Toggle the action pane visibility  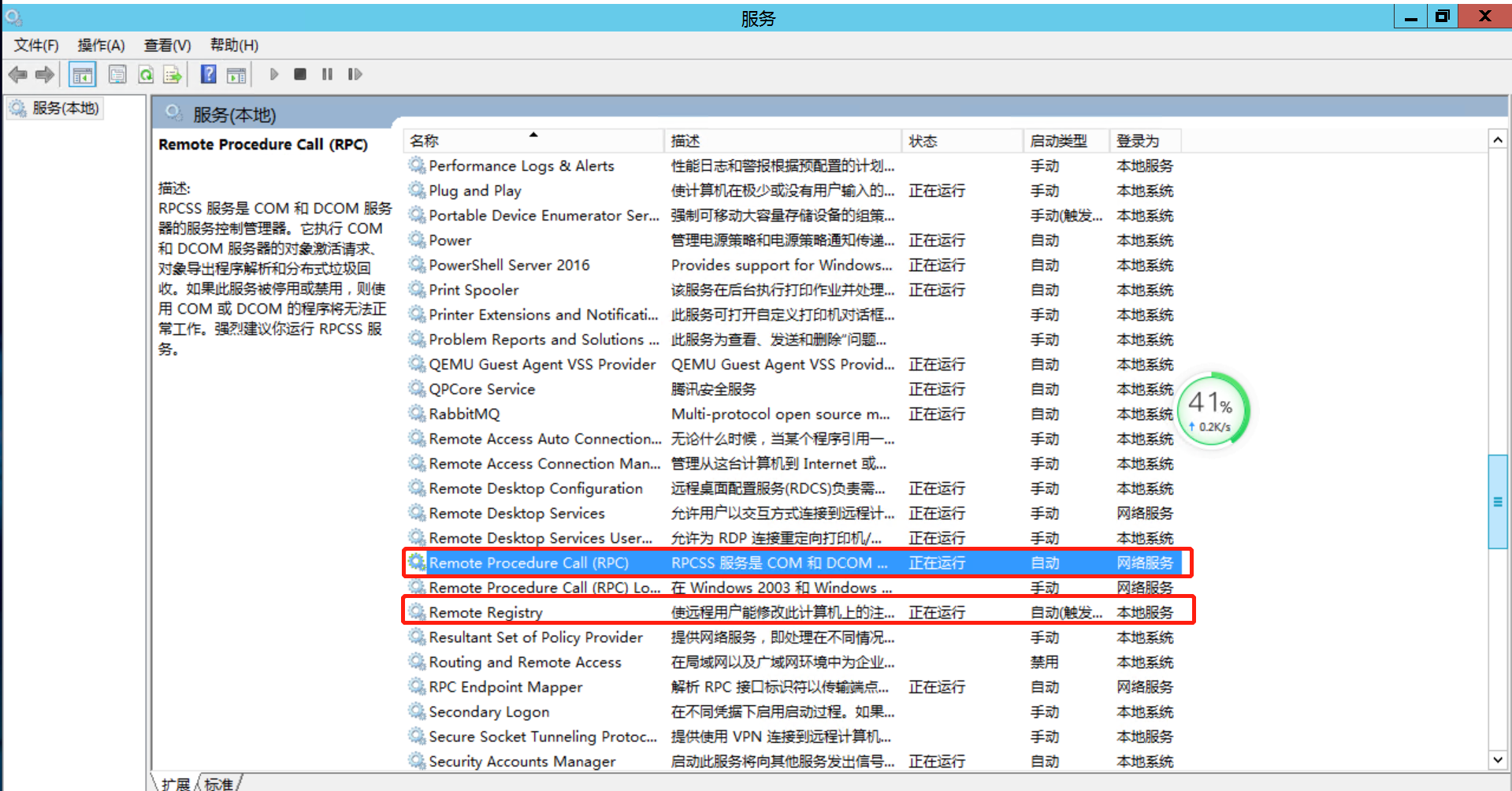tap(236, 74)
